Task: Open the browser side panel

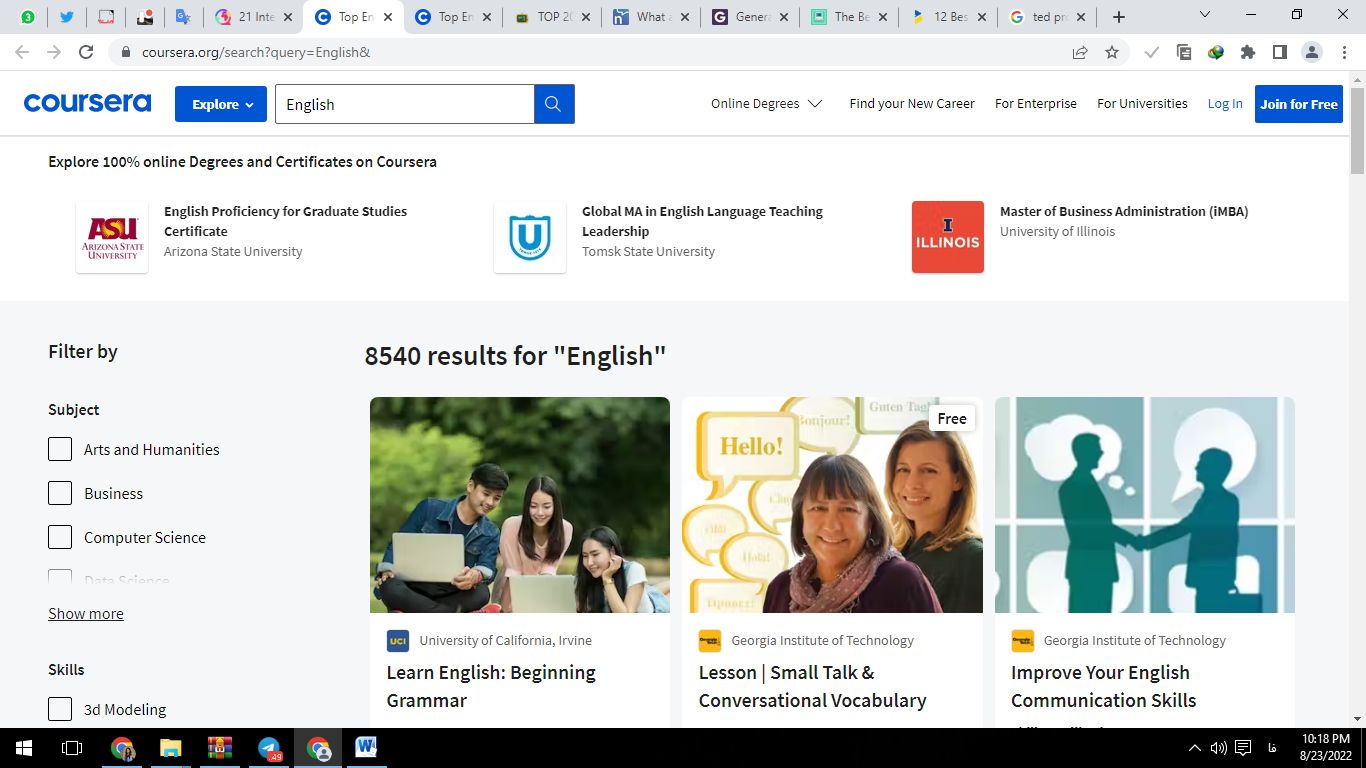Action: (x=1279, y=52)
